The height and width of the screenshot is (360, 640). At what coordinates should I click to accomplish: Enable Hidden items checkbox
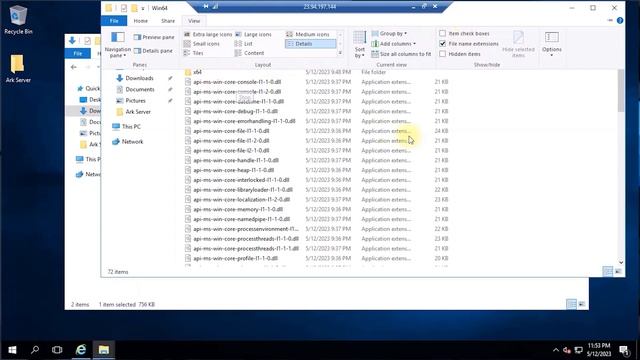pyautogui.click(x=442, y=53)
